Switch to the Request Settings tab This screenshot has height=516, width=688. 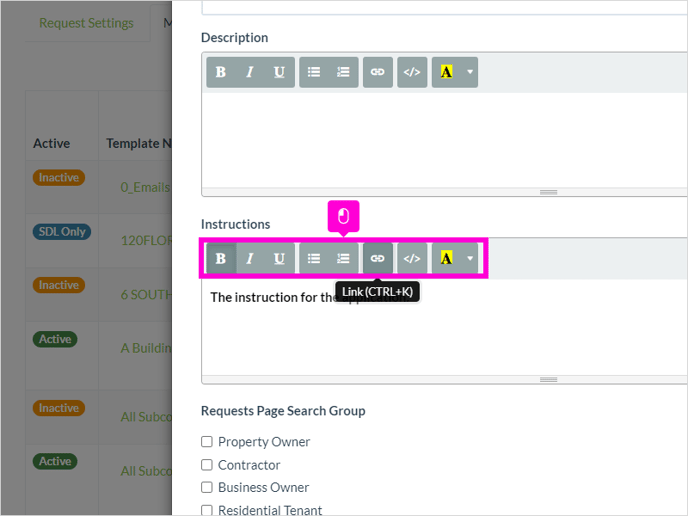pyautogui.click(x=86, y=23)
